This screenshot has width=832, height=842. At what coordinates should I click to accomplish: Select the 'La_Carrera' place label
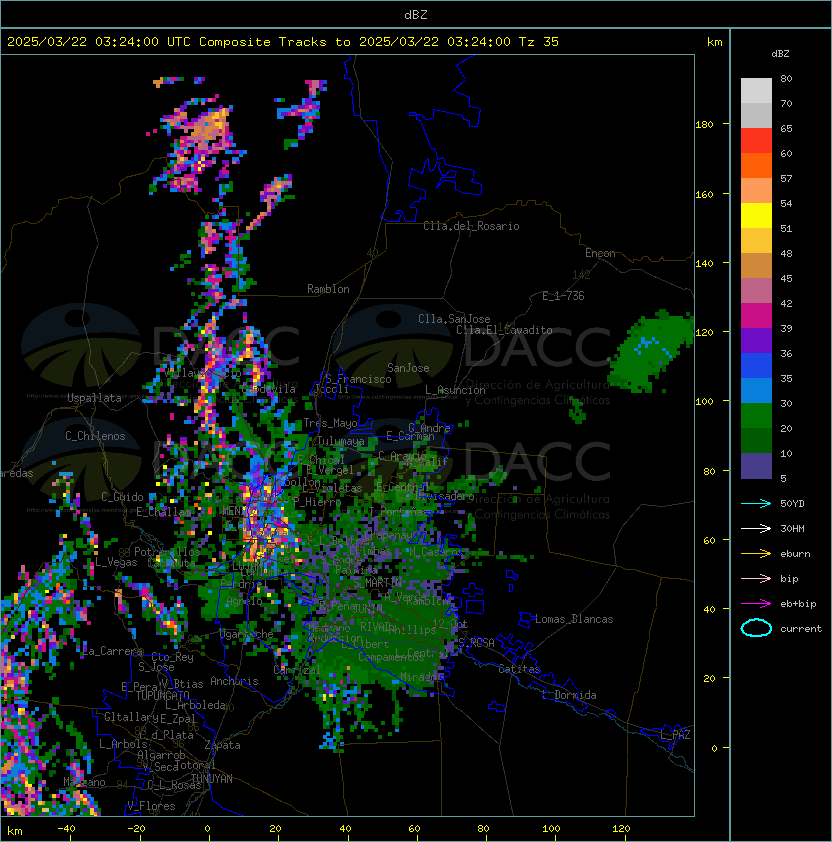coord(113,651)
